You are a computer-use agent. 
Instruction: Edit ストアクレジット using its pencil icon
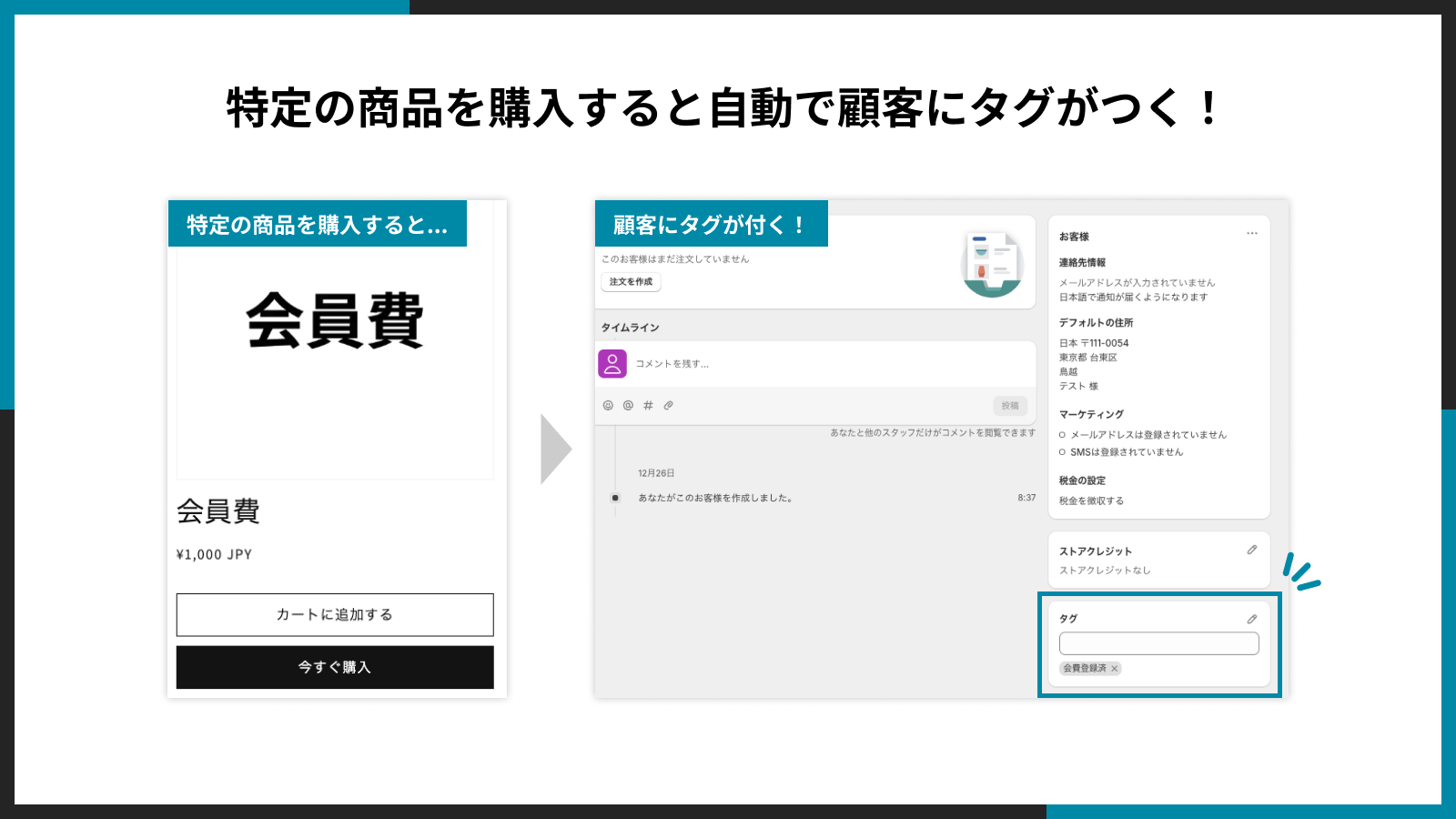click(x=1251, y=549)
